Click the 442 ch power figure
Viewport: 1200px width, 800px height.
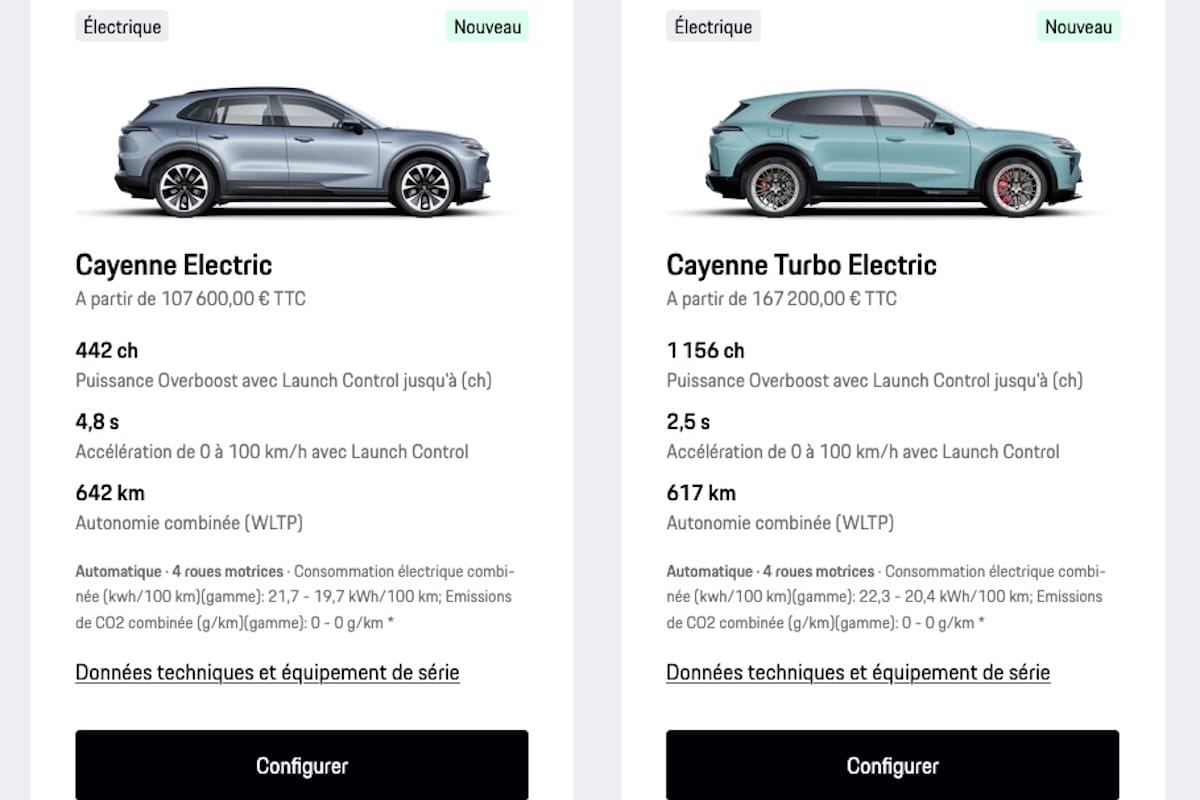tap(108, 350)
